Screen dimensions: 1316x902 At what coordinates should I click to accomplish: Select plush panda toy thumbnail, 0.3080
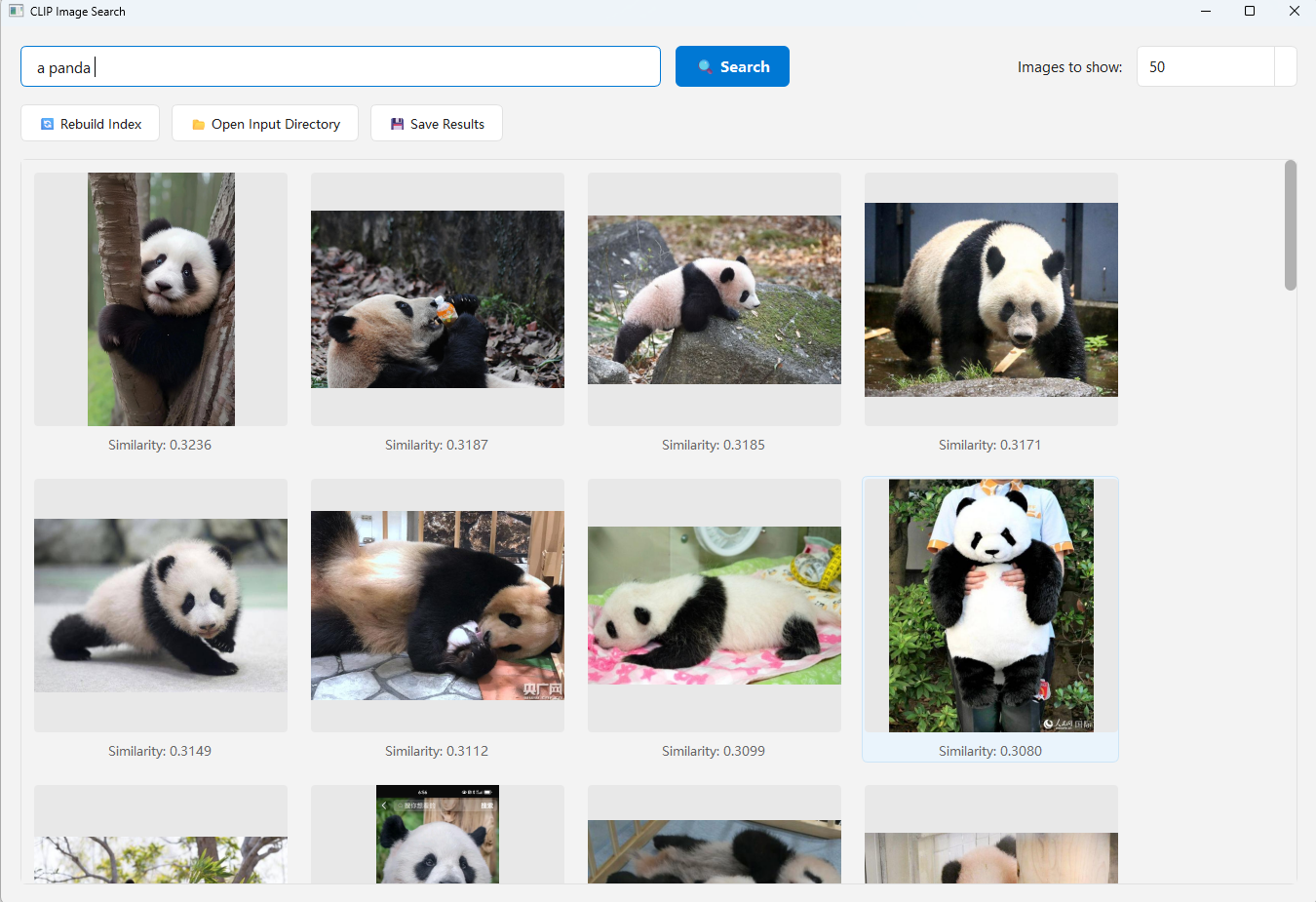(x=991, y=606)
